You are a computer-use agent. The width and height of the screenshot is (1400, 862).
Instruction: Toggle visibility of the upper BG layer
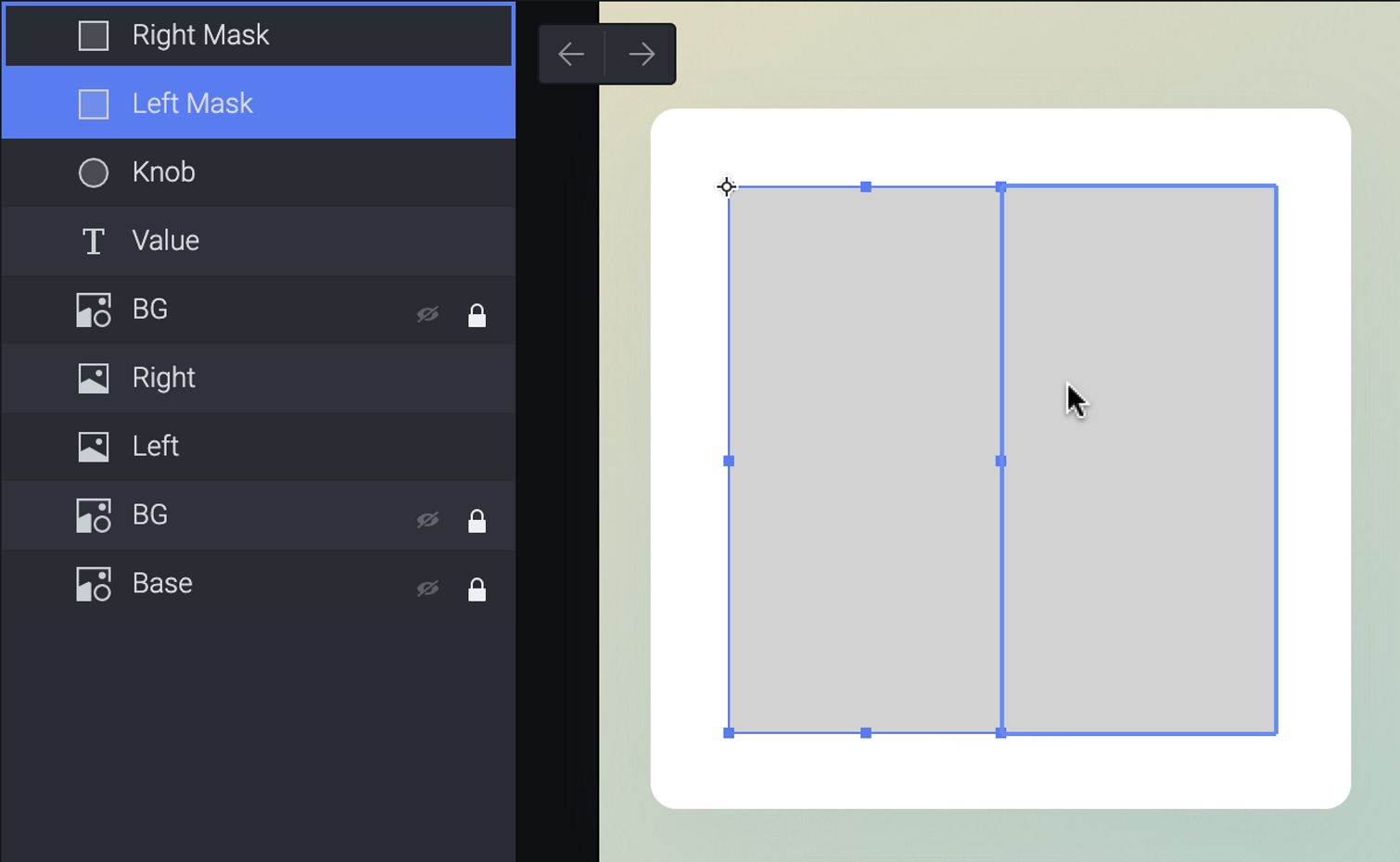tap(427, 314)
